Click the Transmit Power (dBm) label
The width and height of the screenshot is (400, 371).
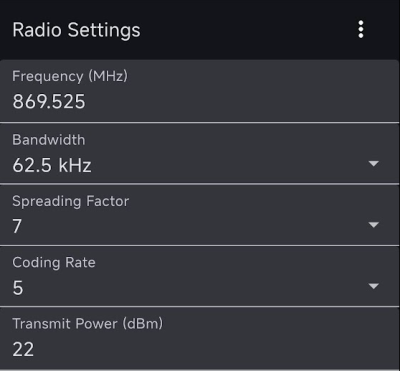click(x=88, y=324)
